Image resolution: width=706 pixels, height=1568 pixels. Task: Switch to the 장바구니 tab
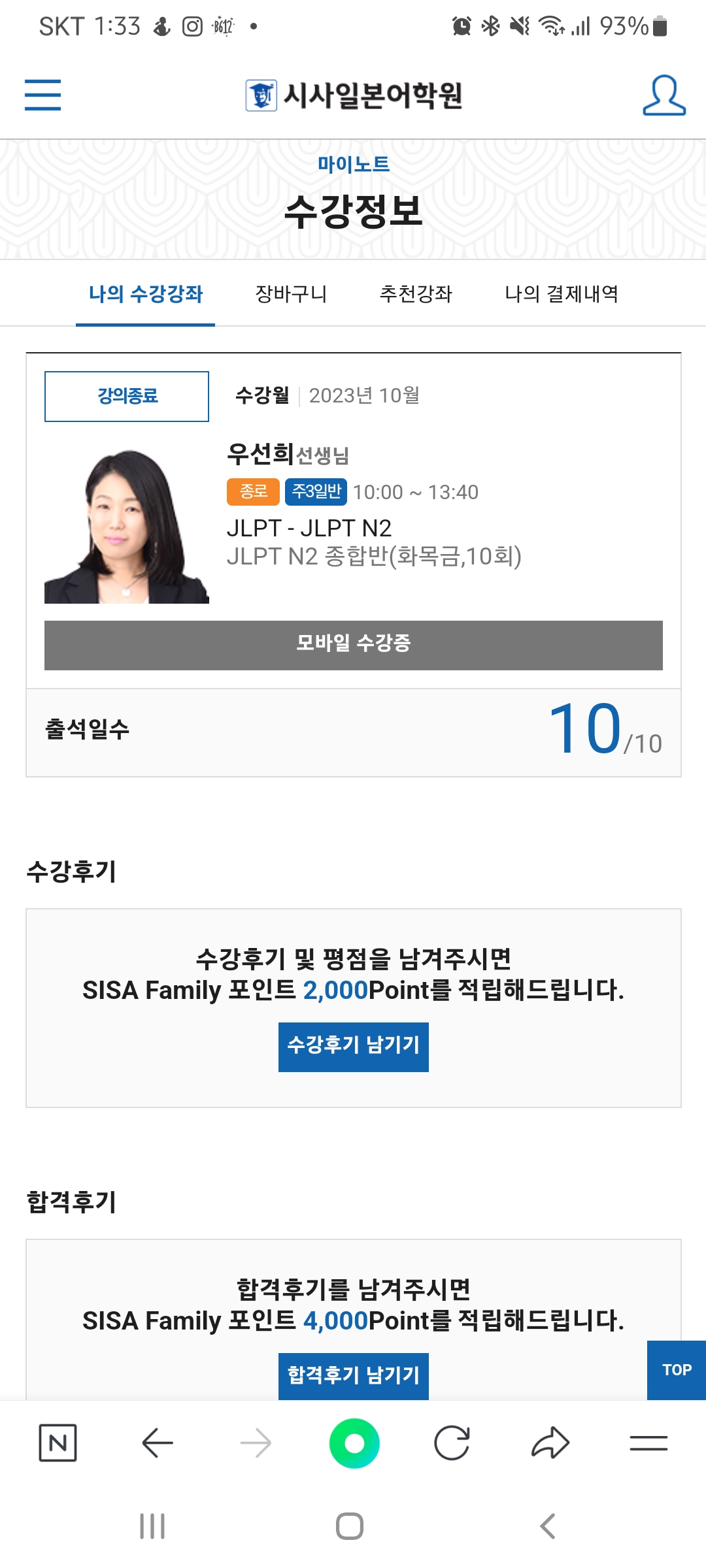[x=292, y=294]
